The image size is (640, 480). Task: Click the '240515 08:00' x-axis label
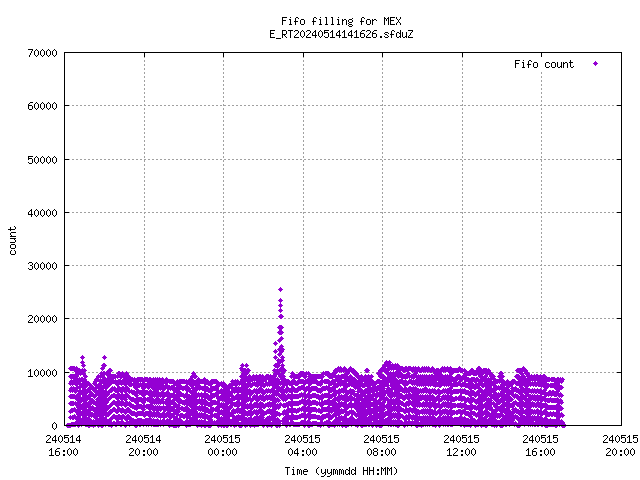(x=382, y=446)
